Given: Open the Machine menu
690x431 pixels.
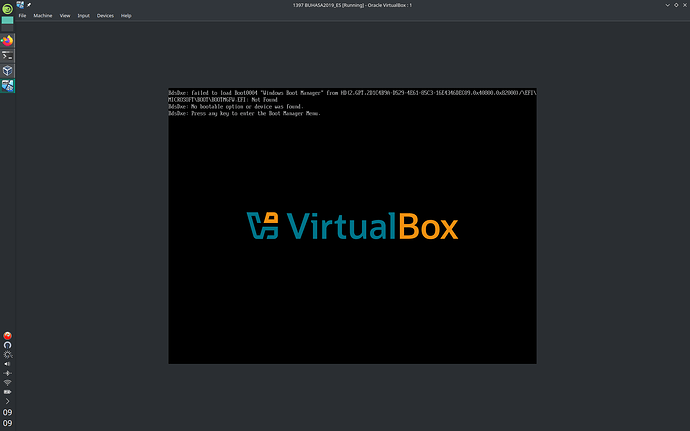Looking at the screenshot, I should (x=43, y=15).
